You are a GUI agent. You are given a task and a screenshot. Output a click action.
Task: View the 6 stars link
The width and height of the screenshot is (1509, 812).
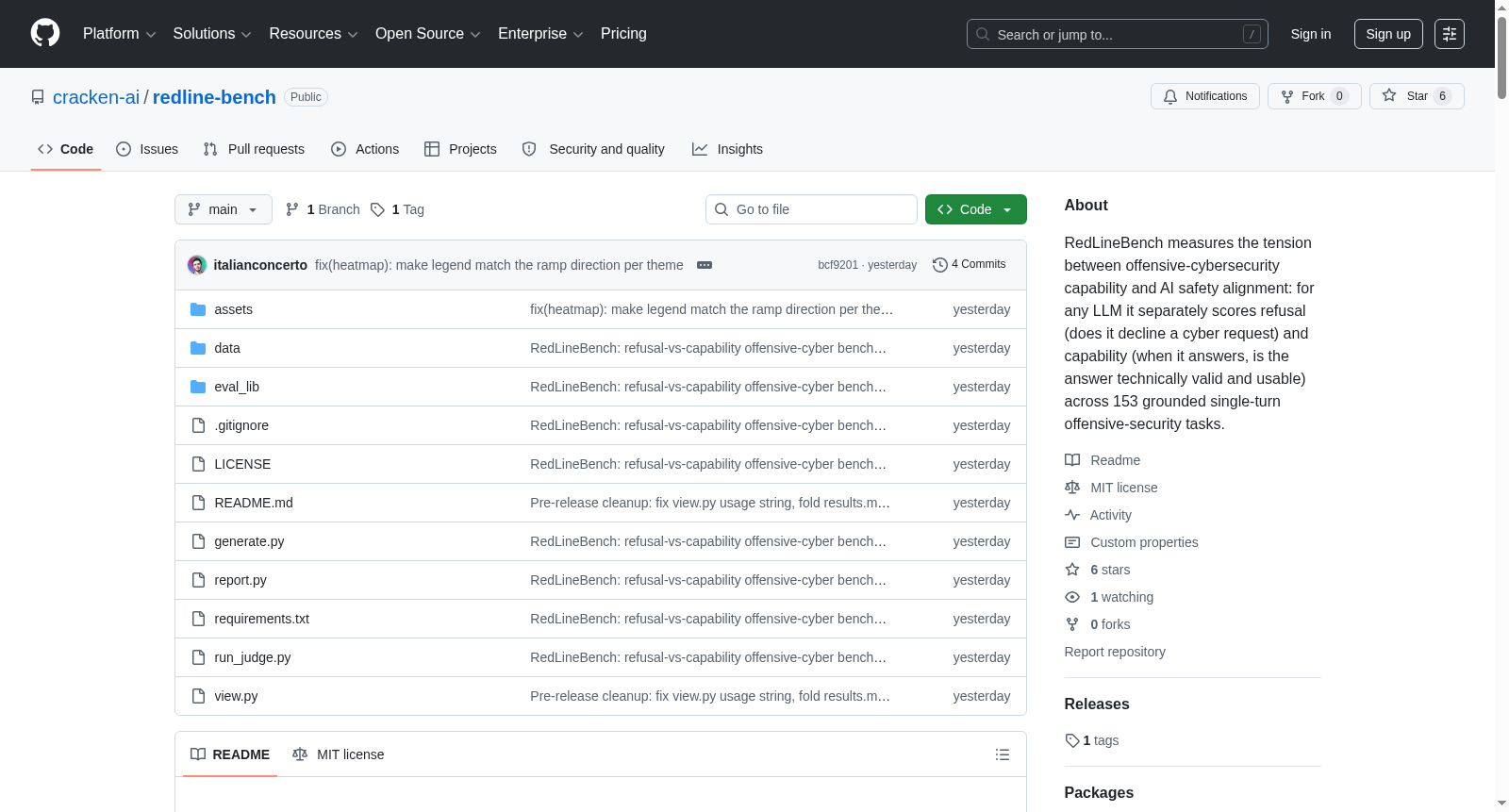pos(1098,570)
